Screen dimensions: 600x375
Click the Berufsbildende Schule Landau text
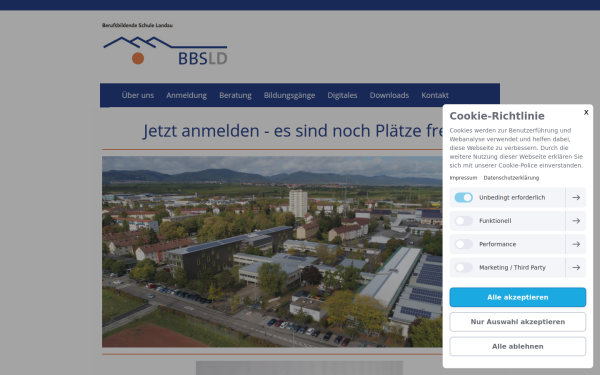click(137, 25)
